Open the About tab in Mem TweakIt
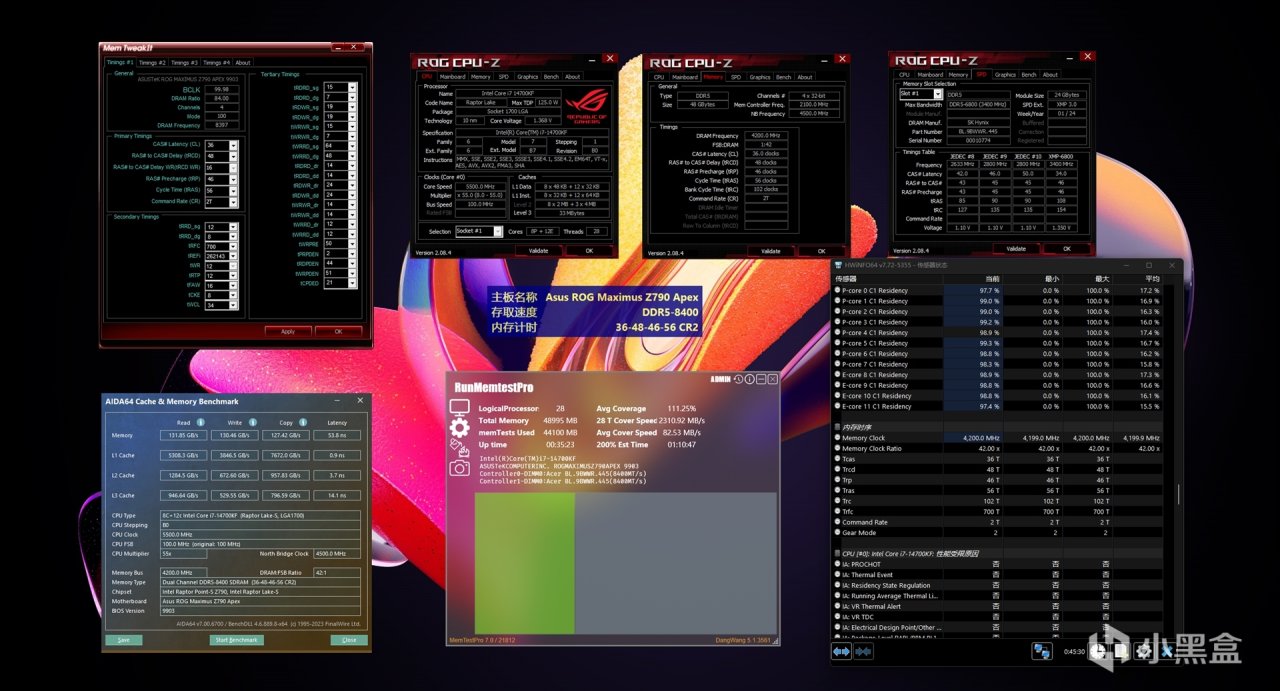The image size is (1280, 691). pos(243,62)
